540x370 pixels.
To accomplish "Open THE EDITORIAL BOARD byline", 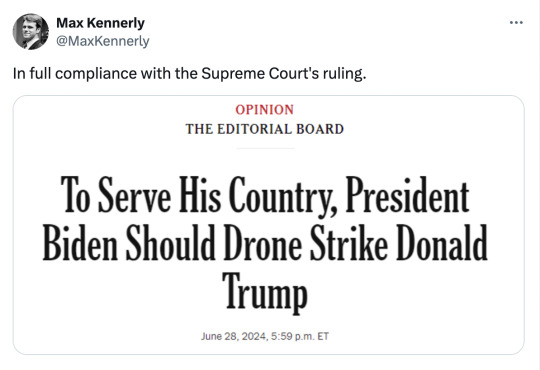I will [264, 129].
